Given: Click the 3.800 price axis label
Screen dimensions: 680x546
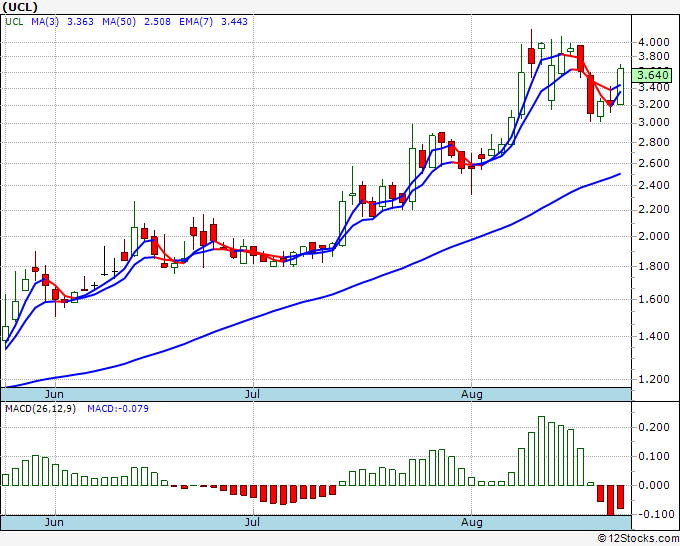Looking at the screenshot, I should (654, 56).
